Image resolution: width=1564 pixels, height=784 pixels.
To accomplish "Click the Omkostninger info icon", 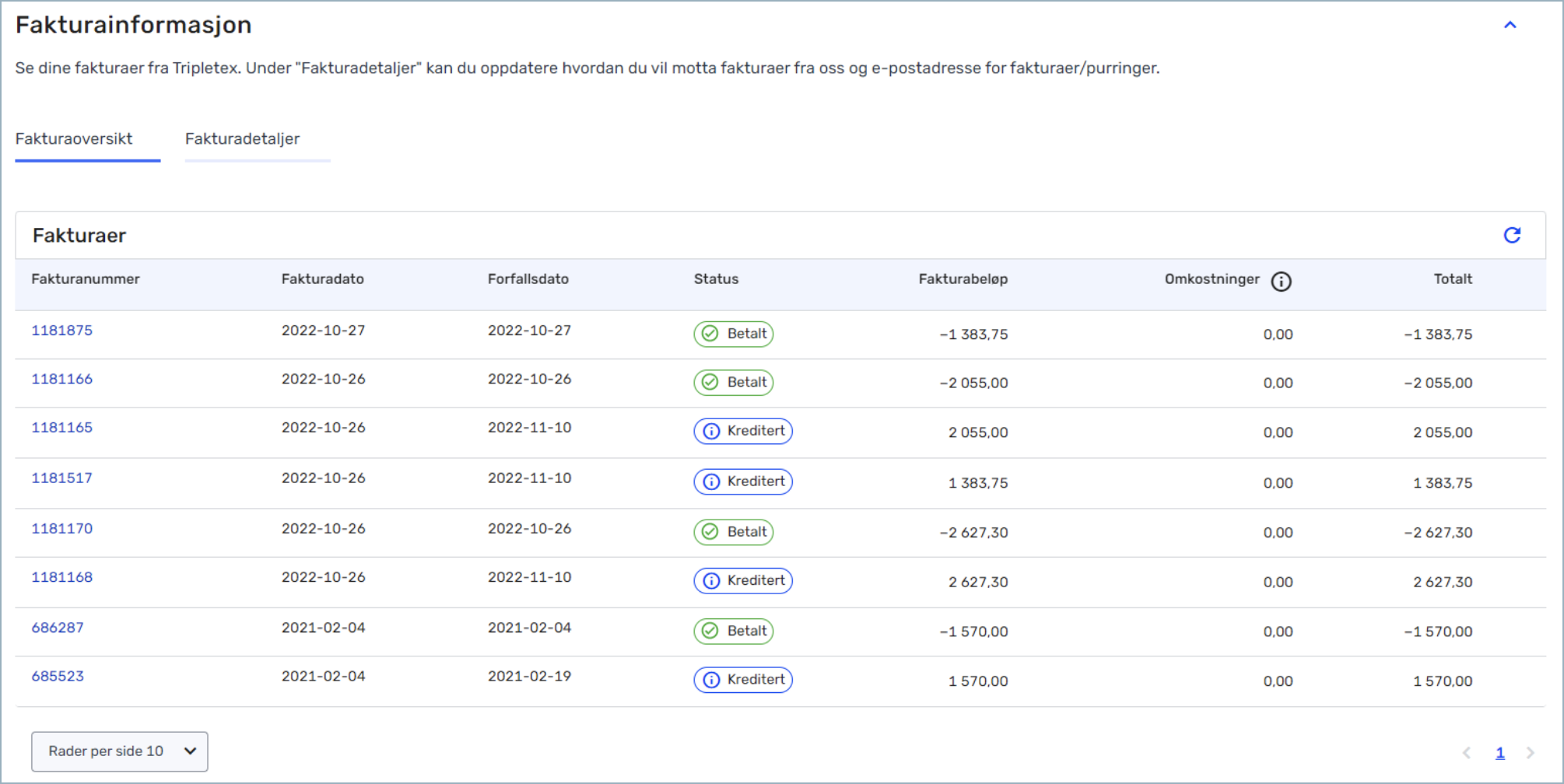I will 1281,282.
